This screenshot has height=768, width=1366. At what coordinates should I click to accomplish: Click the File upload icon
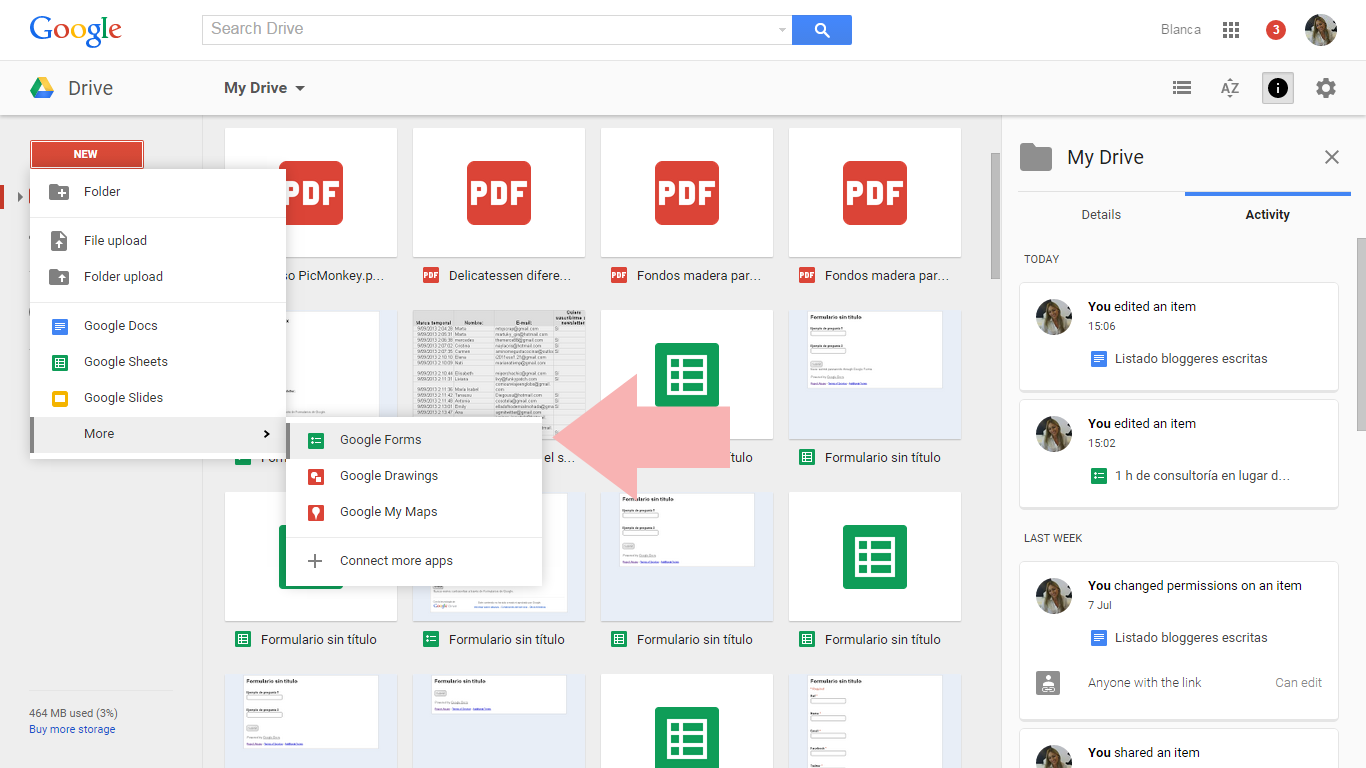point(60,241)
